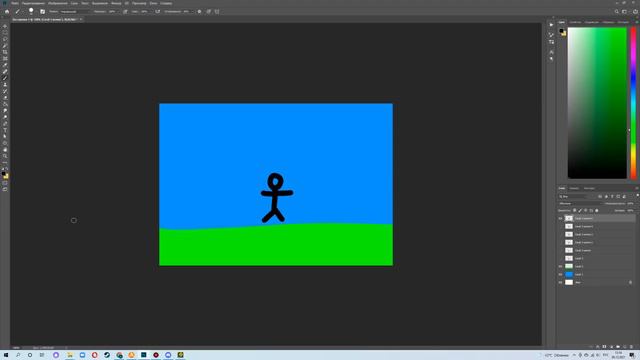Hide the green-thumbnail layer
The image size is (640, 360).
[x=560, y=266]
